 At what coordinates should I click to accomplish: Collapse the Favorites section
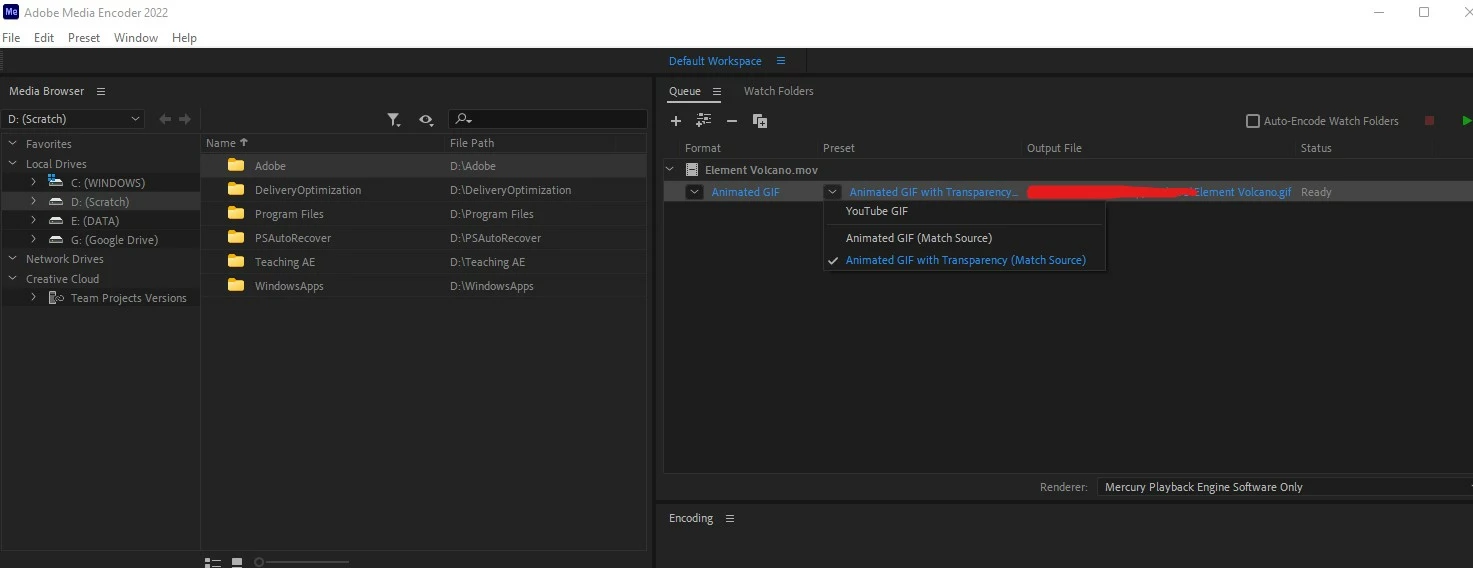[x=13, y=144]
